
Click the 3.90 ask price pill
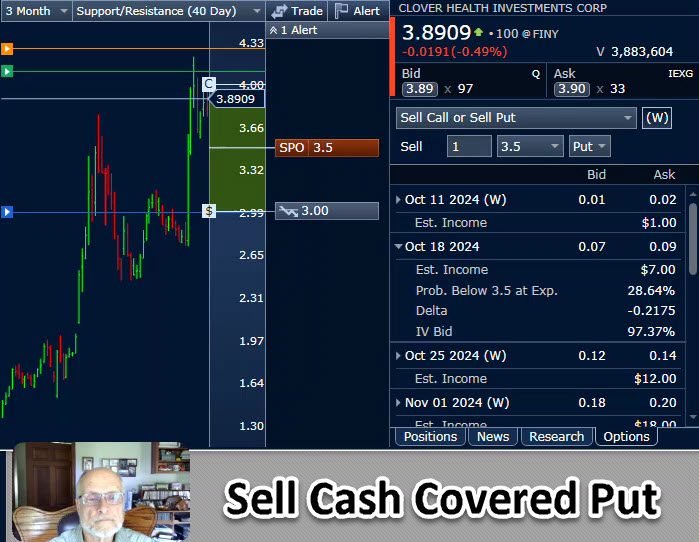coord(571,90)
